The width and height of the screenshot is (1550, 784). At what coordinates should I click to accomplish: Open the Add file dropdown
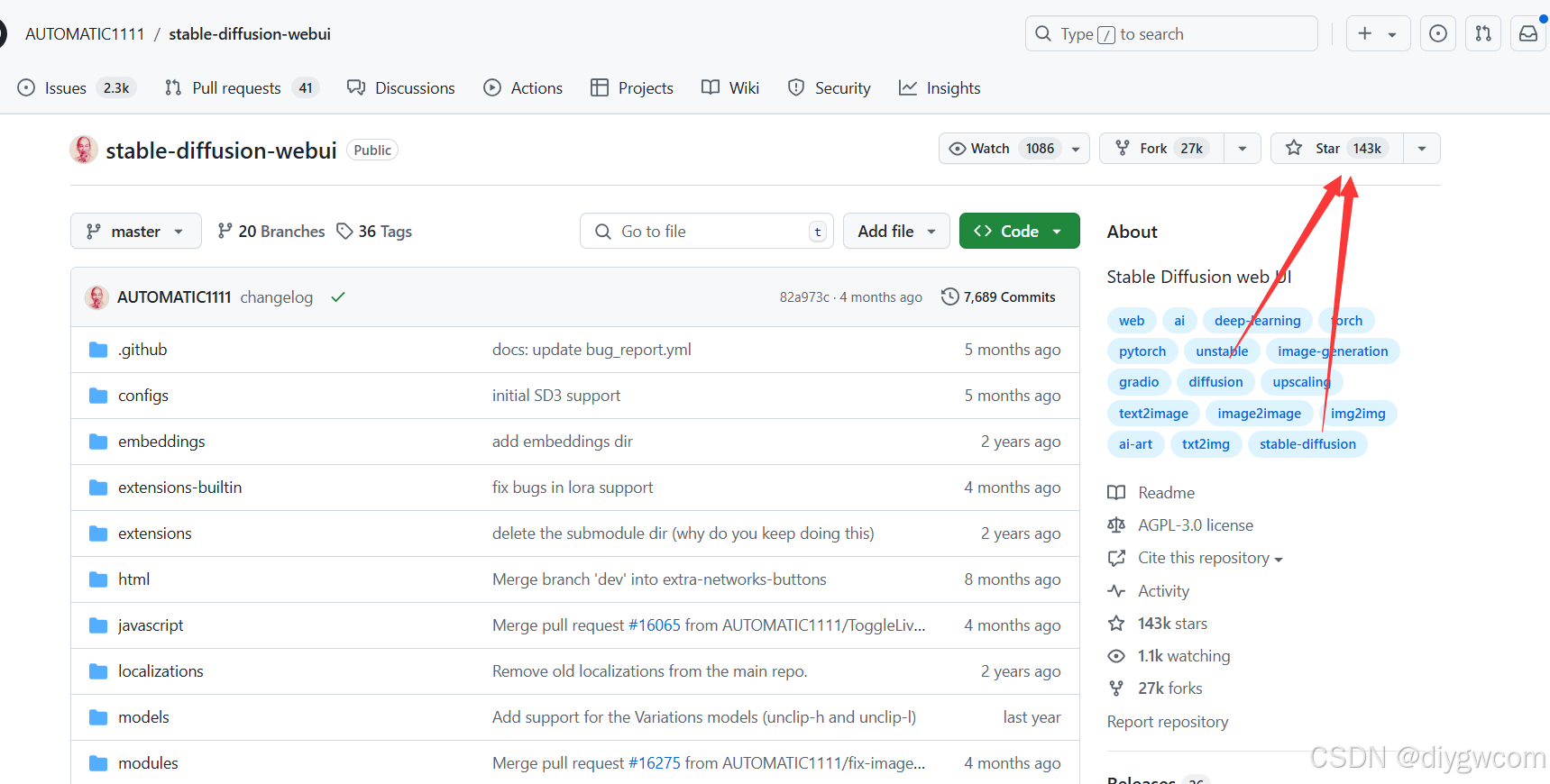897,232
